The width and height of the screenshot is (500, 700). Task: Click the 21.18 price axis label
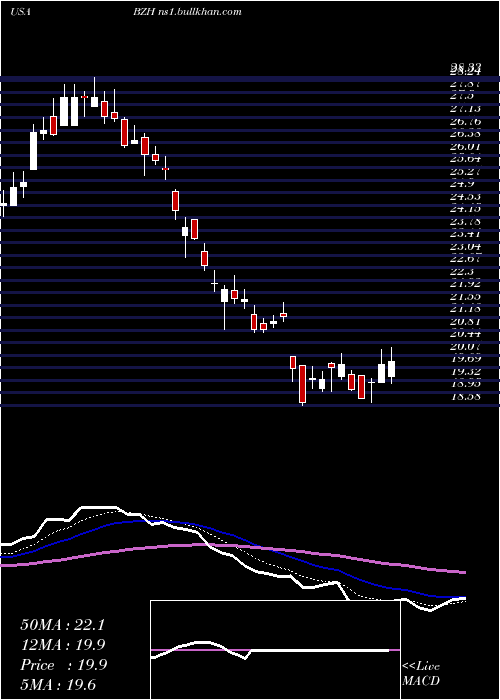point(465,309)
